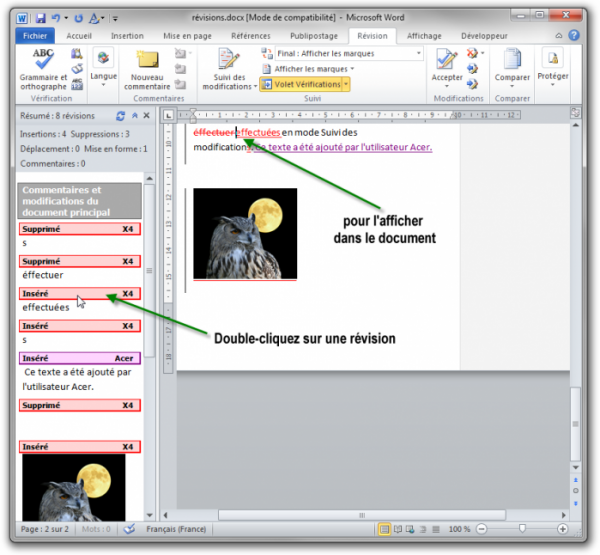Viewport: 600px width, 555px height.
Task: Refresh the revision count in reviewing pane
Action: (x=121, y=116)
